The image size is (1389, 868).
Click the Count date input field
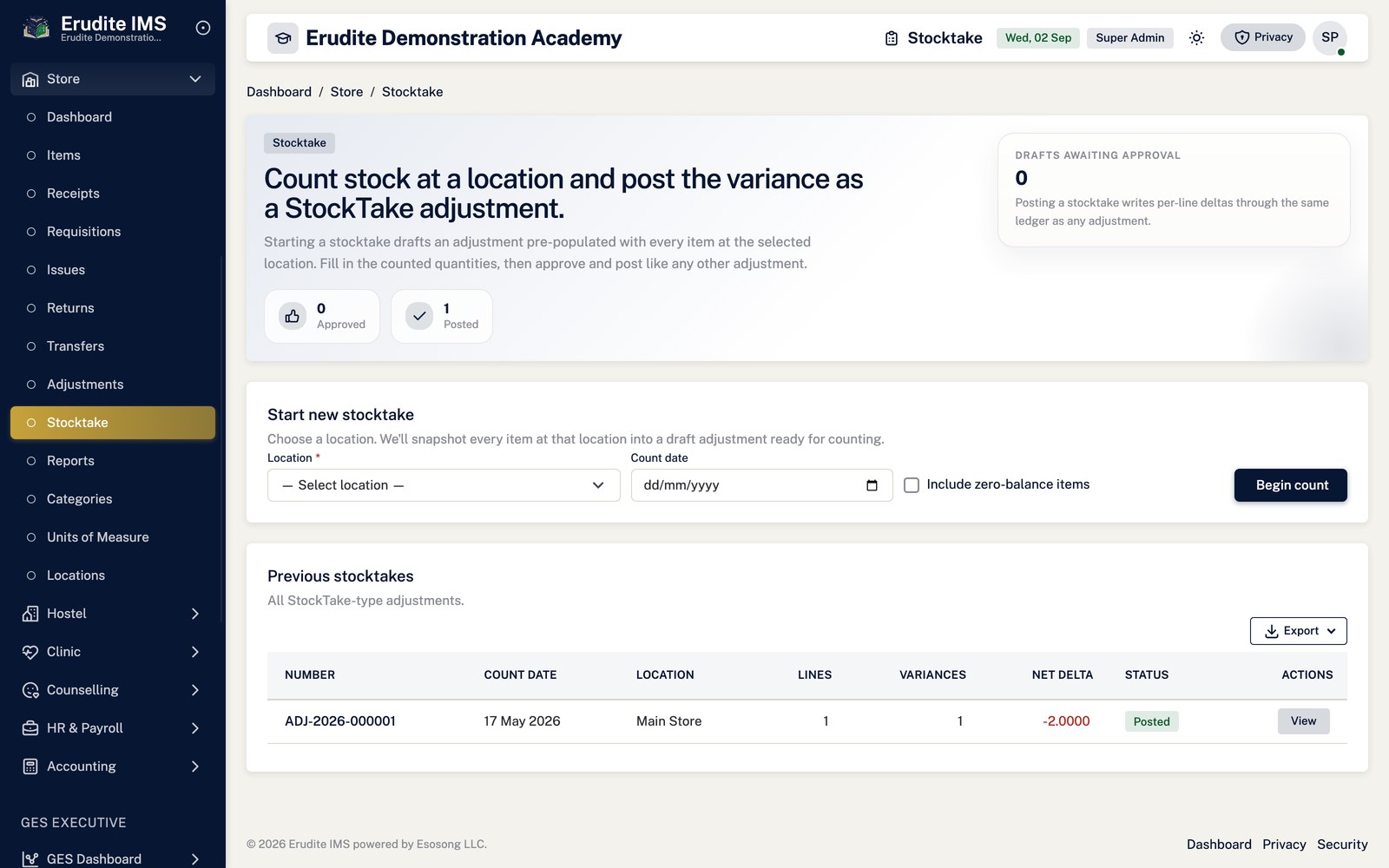[x=761, y=485]
